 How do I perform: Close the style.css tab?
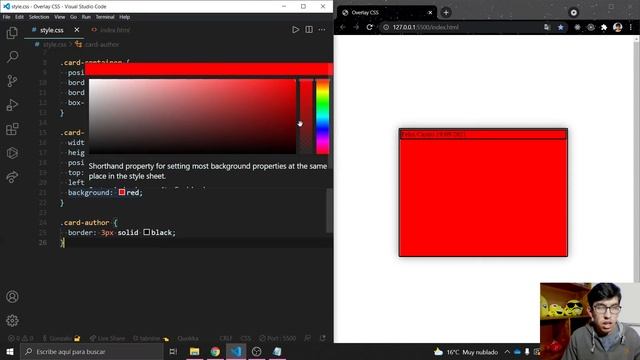[x=77, y=30]
